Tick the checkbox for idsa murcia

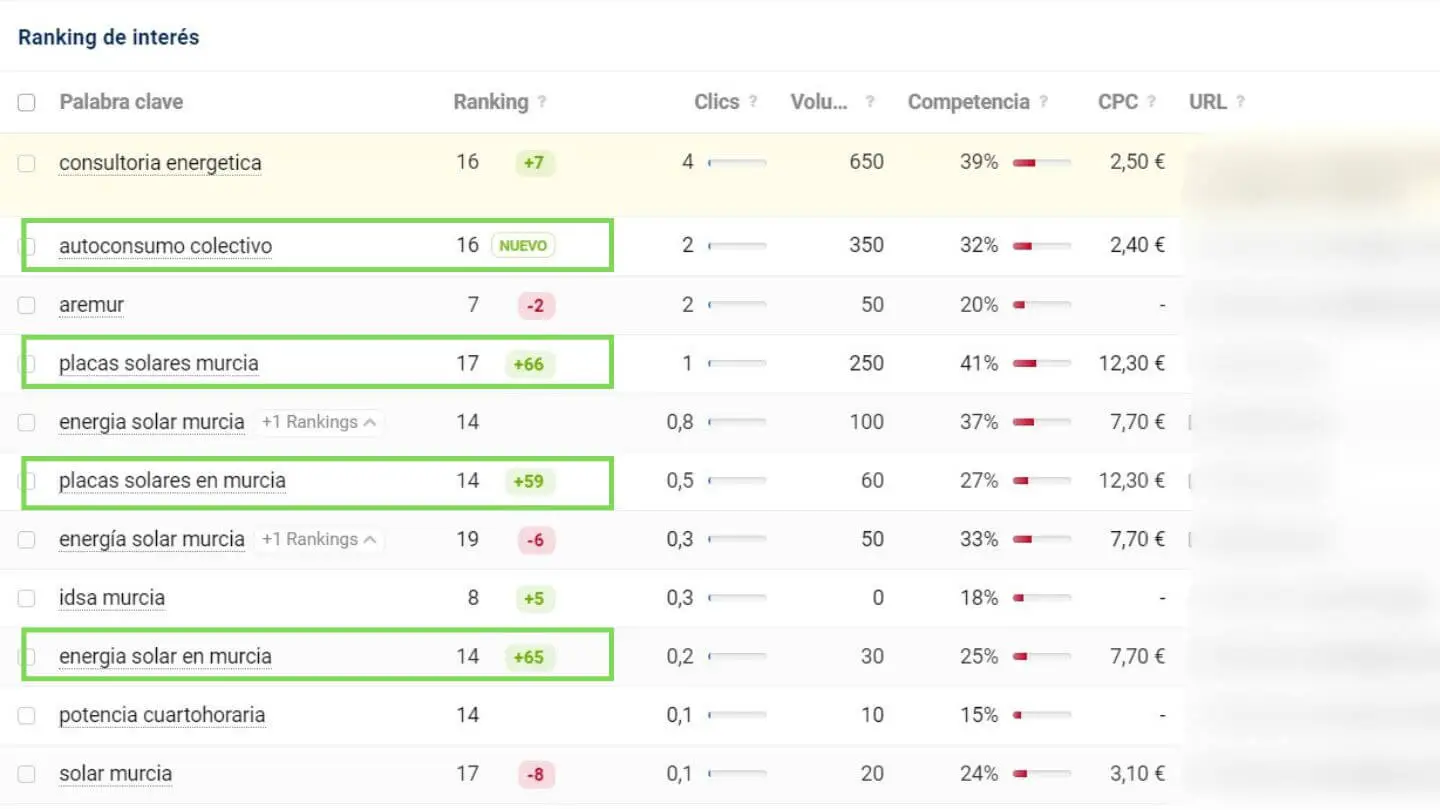click(27, 598)
